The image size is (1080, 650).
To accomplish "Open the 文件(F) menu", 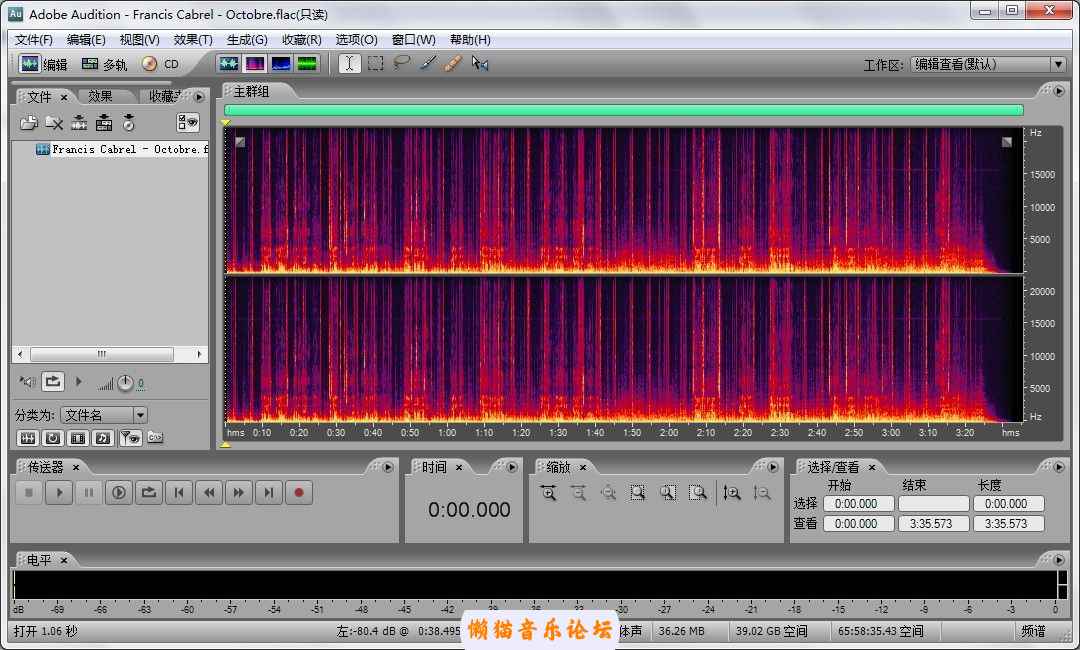I will (34, 40).
